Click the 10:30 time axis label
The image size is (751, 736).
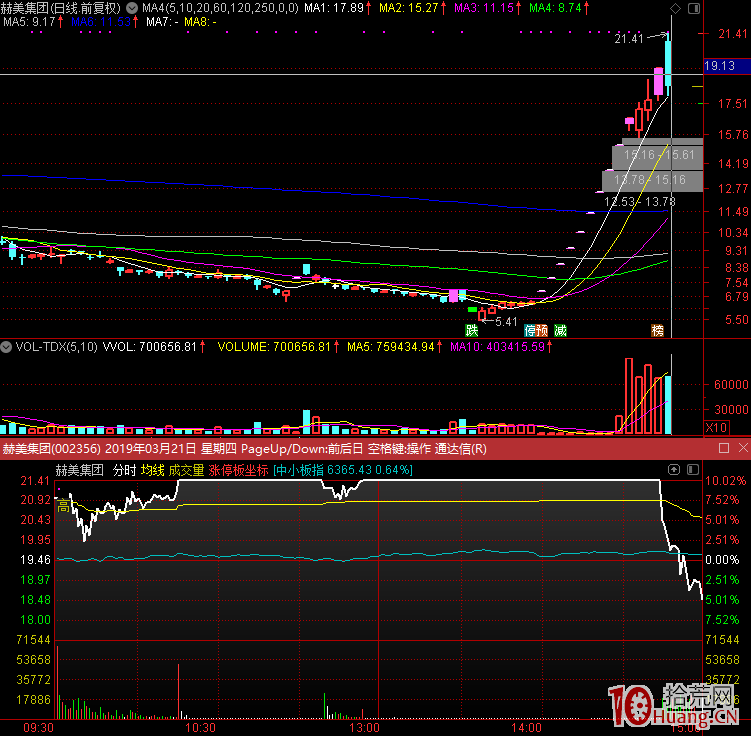click(x=200, y=728)
